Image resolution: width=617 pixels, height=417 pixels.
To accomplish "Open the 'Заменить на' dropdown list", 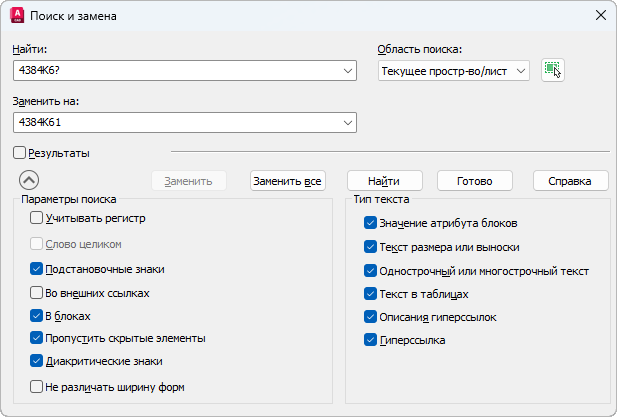I will [347, 122].
